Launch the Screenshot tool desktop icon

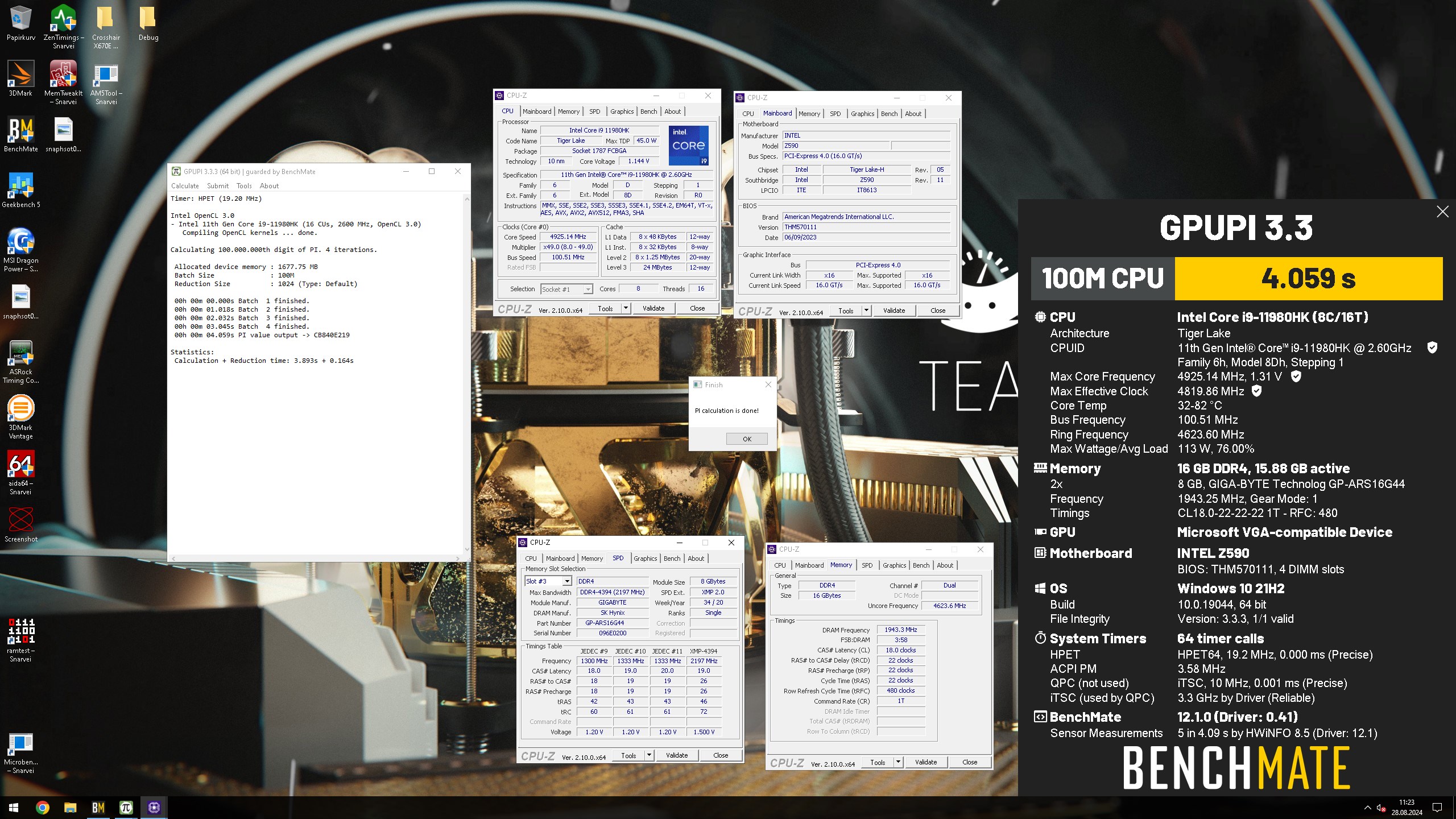tap(20, 524)
